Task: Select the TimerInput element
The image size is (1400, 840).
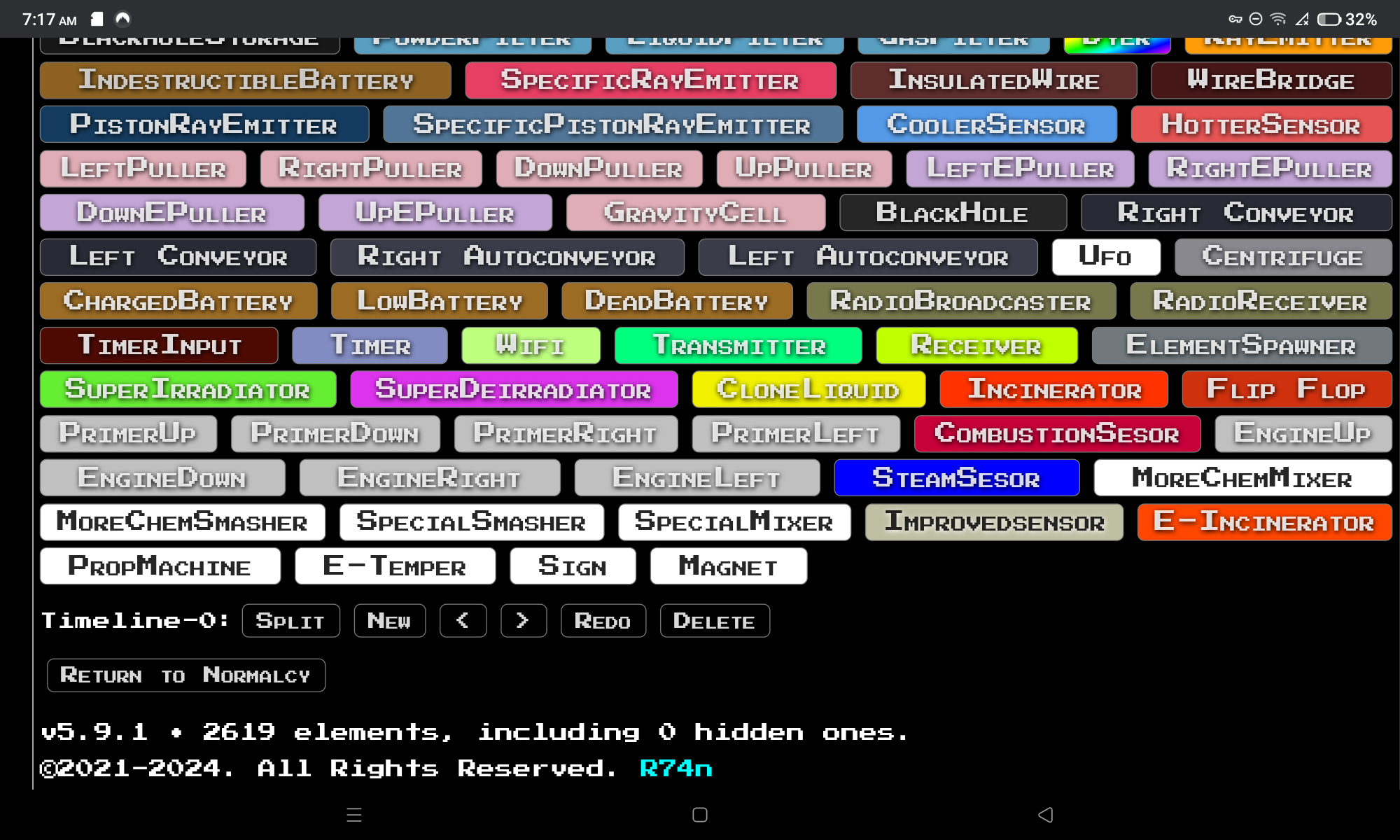Action: (159, 346)
